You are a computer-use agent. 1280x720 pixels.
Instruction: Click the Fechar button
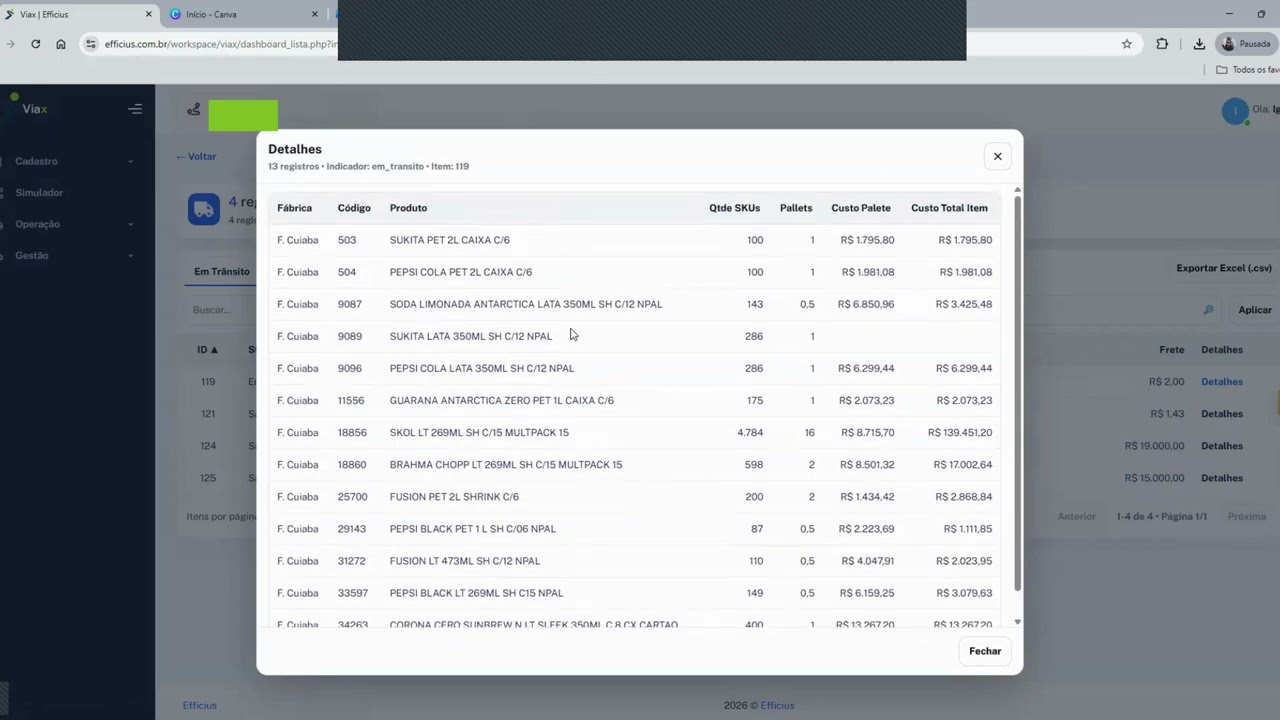(x=985, y=651)
